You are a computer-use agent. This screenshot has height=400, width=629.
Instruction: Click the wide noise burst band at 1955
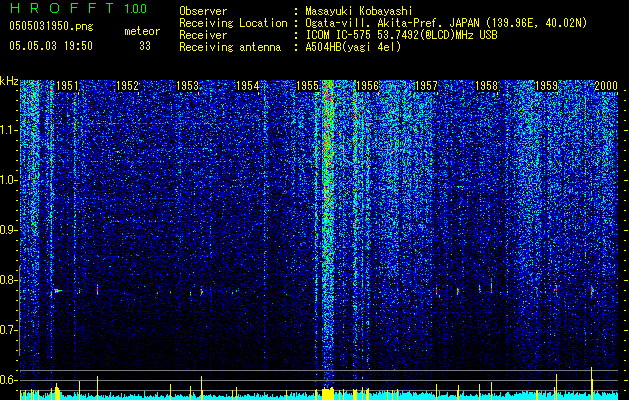(328, 235)
